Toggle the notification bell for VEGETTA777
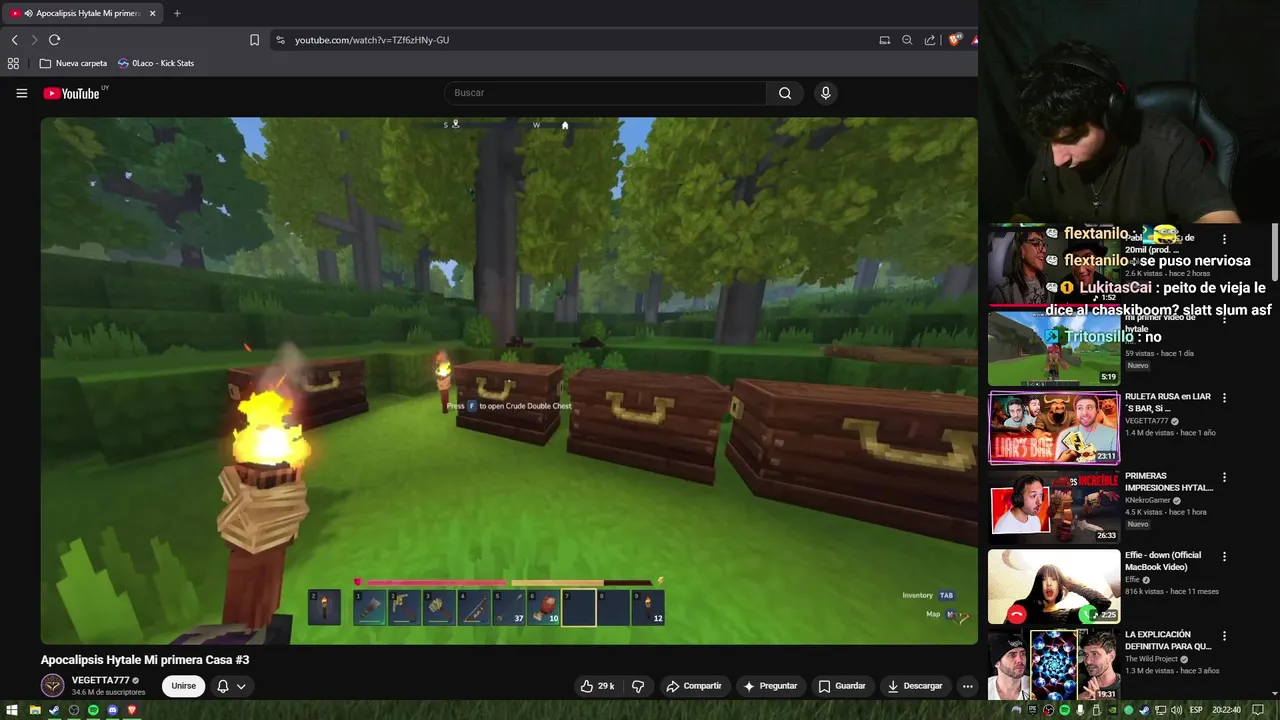The width and height of the screenshot is (1280, 720). click(x=223, y=686)
